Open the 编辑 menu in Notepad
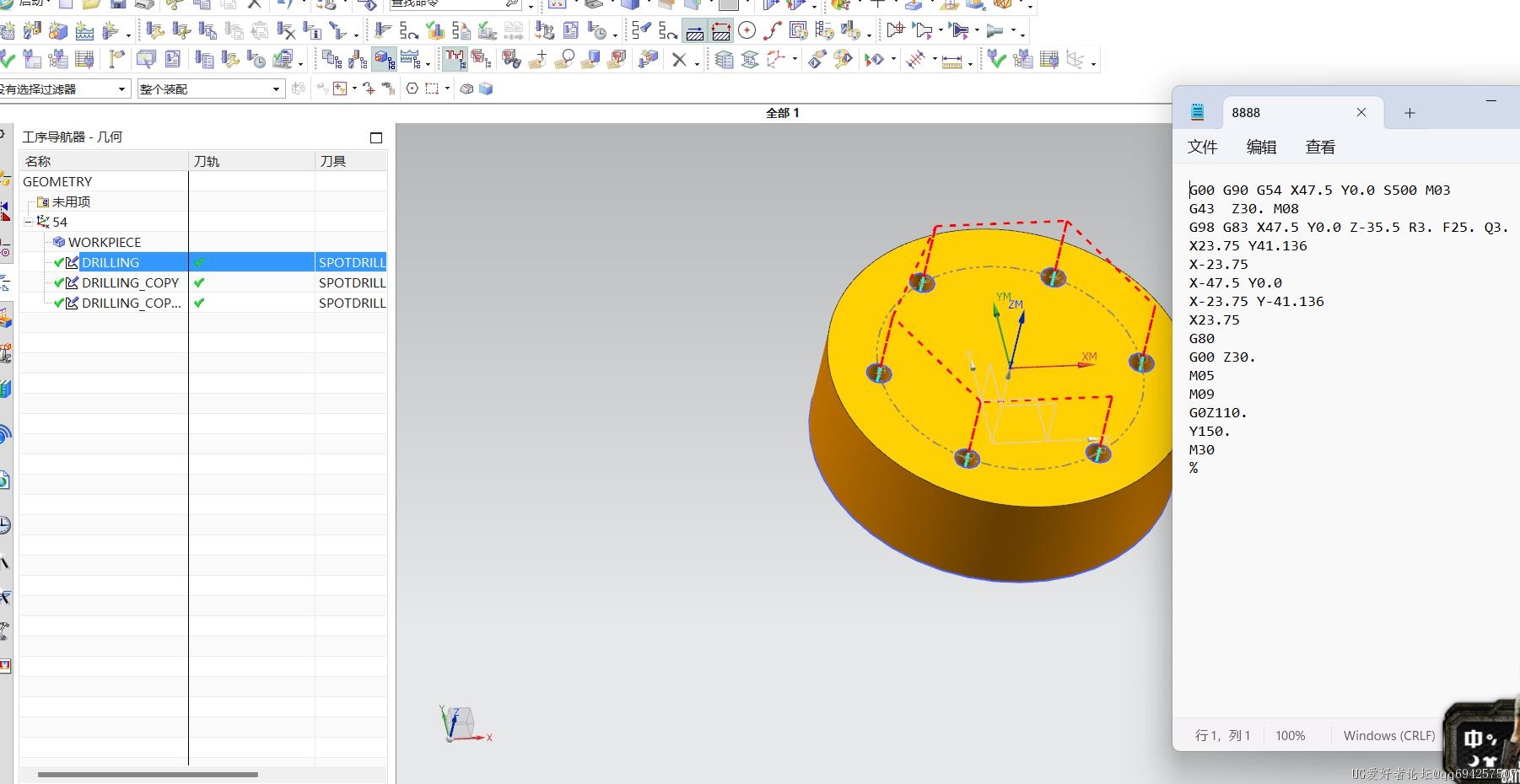The height and width of the screenshot is (784, 1520). (x=1261, y=147)
